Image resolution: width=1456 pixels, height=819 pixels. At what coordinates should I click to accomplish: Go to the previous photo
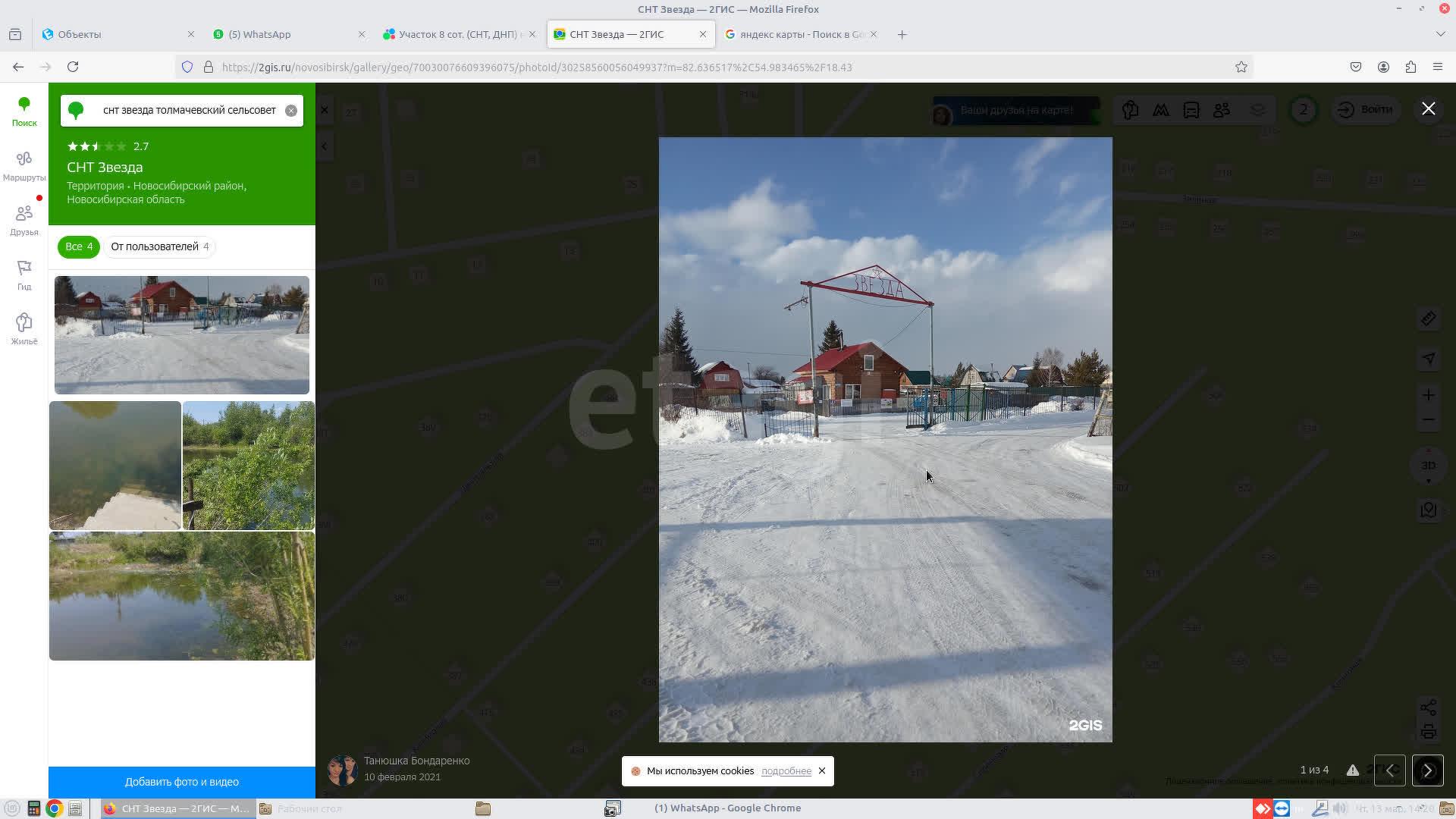pyautogui.click(x=1390, y=771)
